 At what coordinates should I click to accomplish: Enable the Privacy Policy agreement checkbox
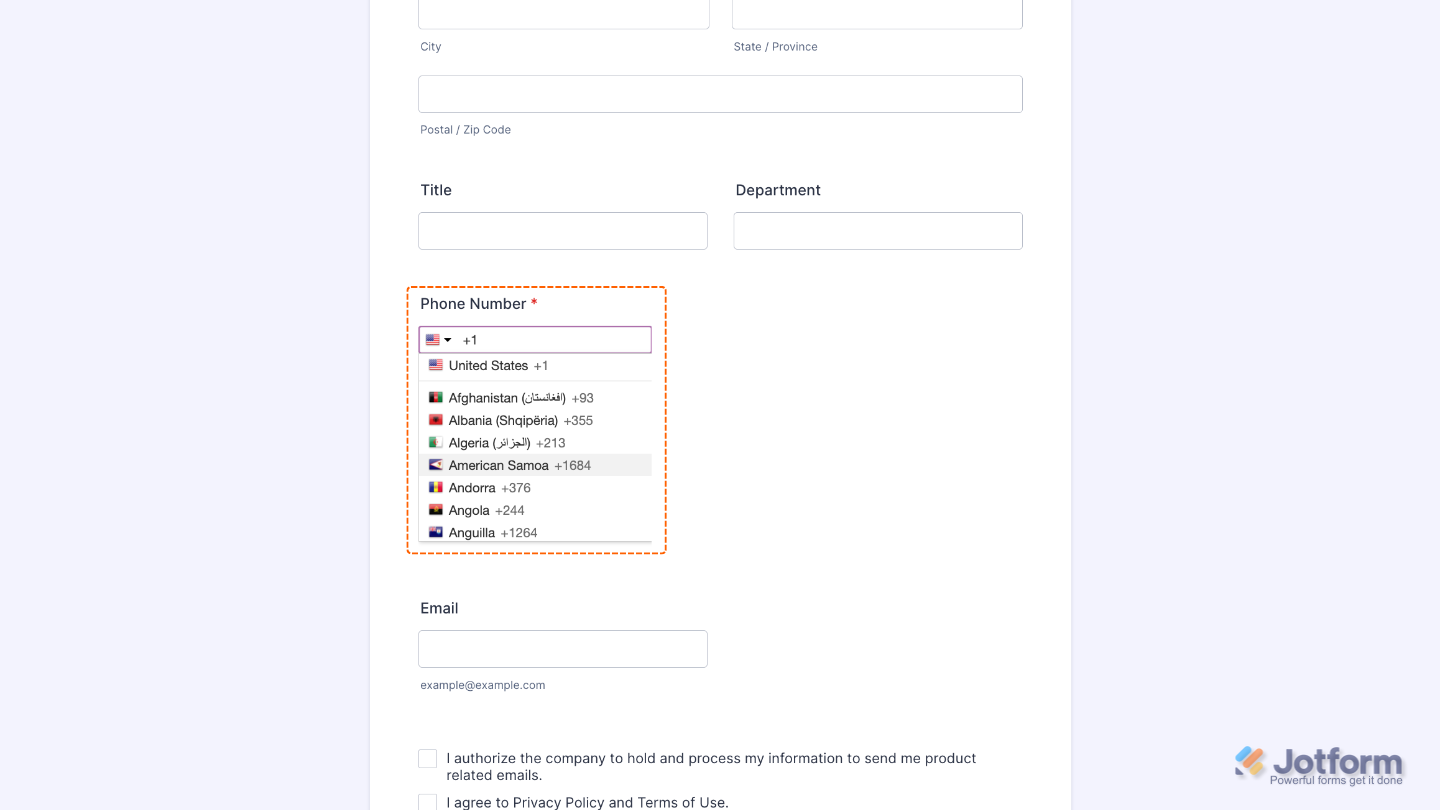pyautogui.click(x=427, y=802)
